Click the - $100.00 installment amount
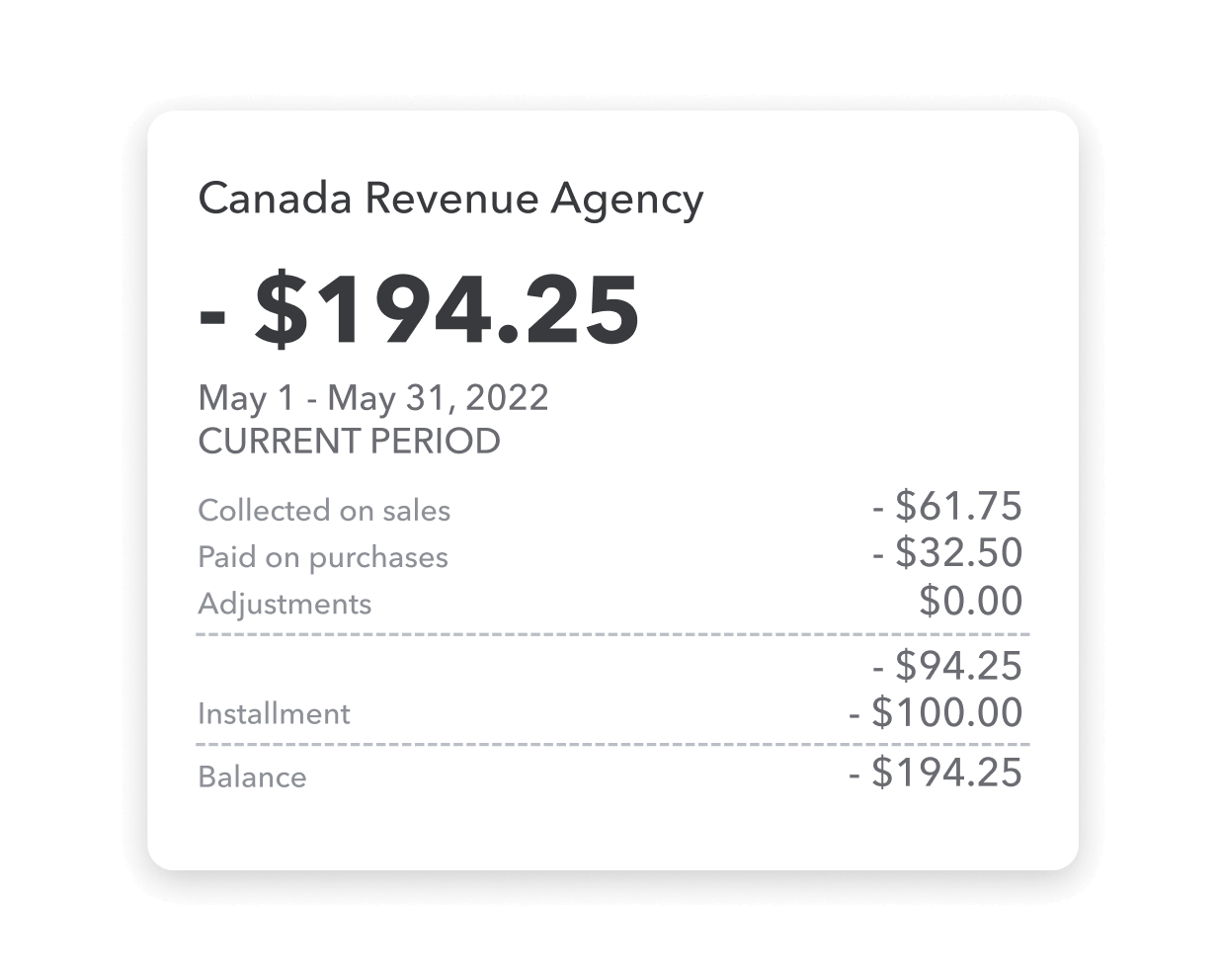 pyautogui.click(x=936, y=712)
